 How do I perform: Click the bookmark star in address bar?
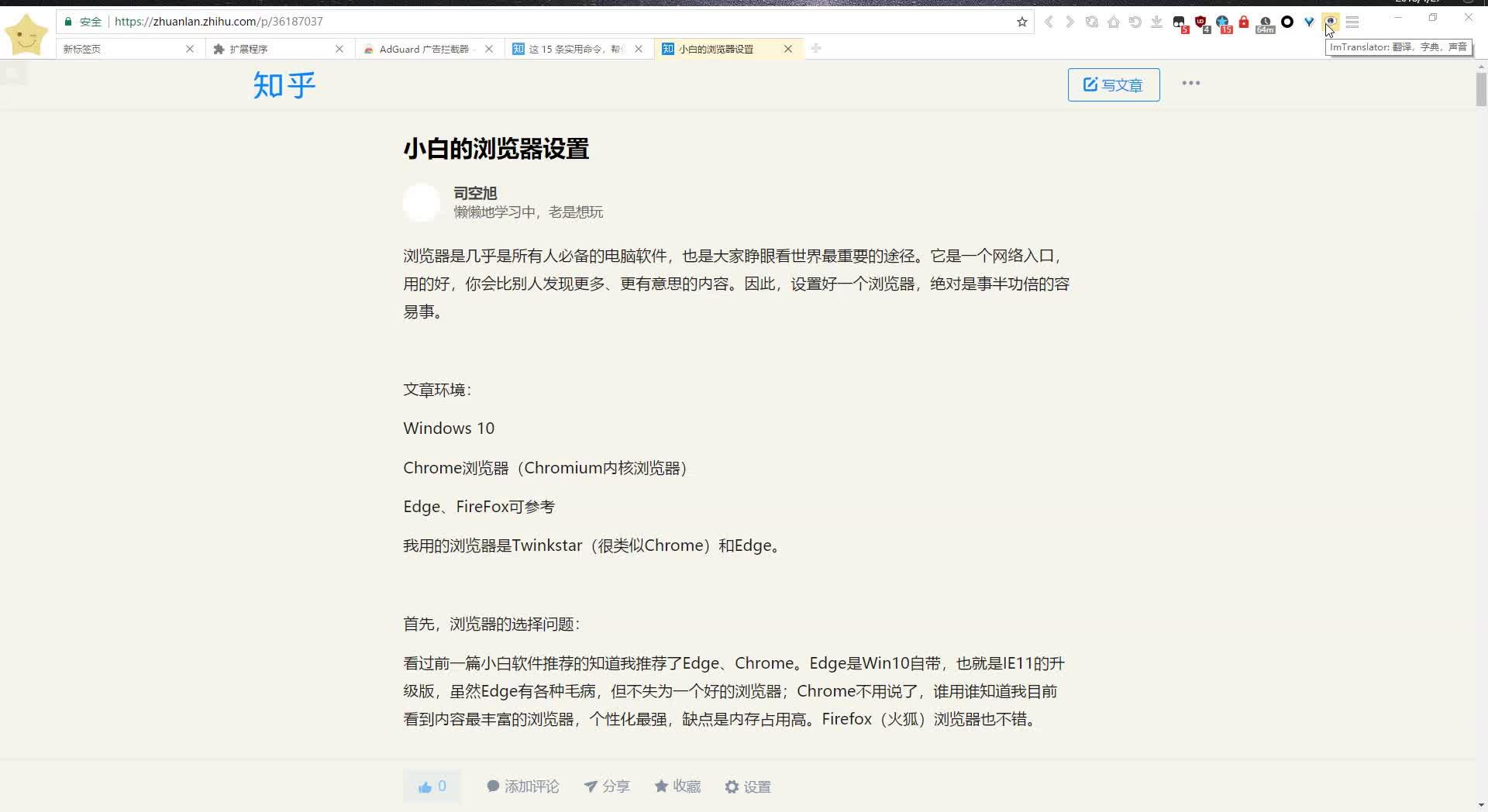(1021, 22)
